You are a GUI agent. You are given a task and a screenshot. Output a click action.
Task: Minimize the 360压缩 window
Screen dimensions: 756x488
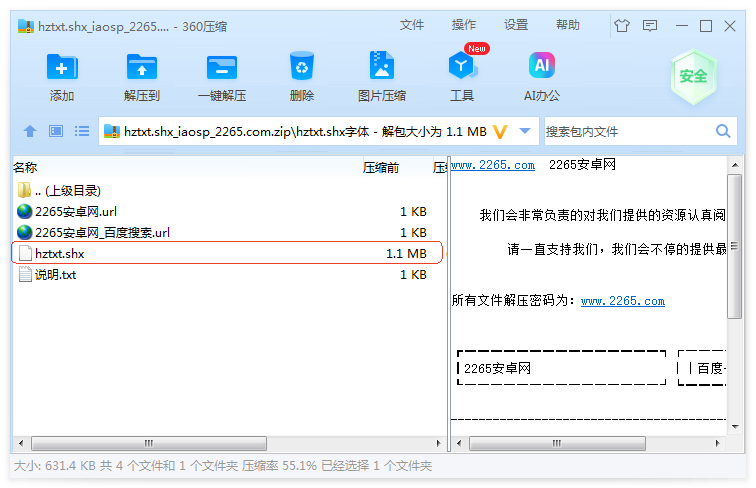click(x=682, y=26)
